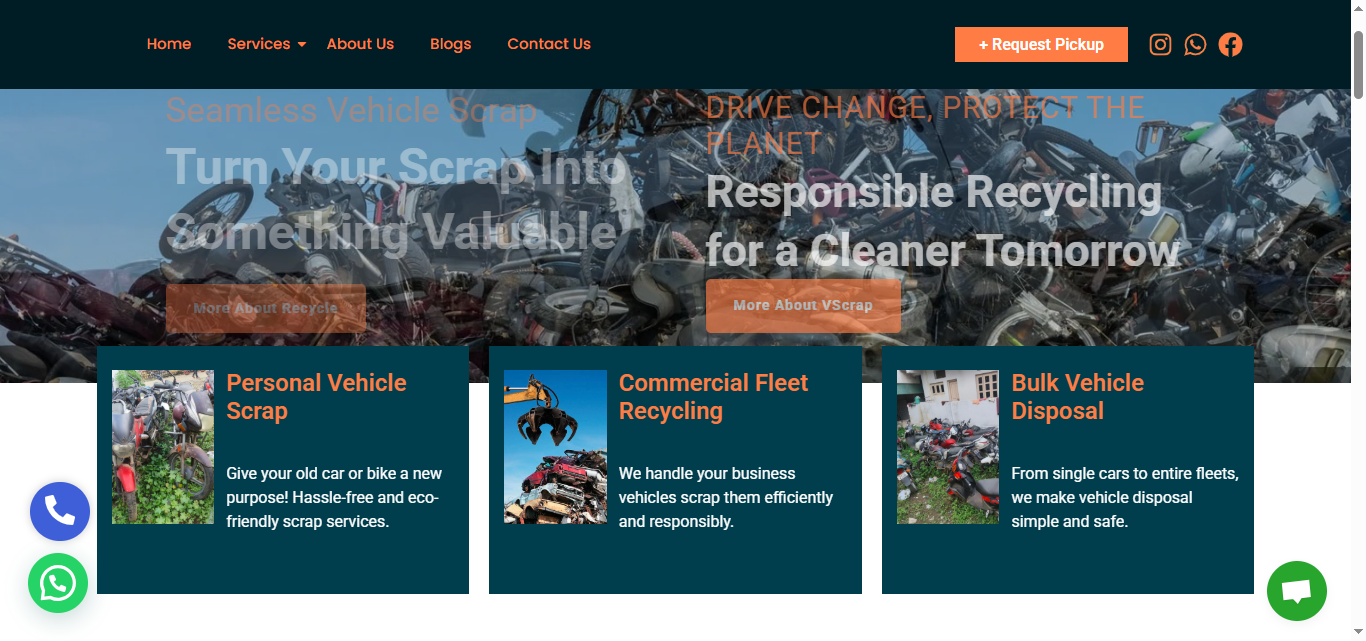Viewport: 1366px width, 641px height.
Task: Select the Commercial Fleet Recycling crane image
Action: click(555, 447)
